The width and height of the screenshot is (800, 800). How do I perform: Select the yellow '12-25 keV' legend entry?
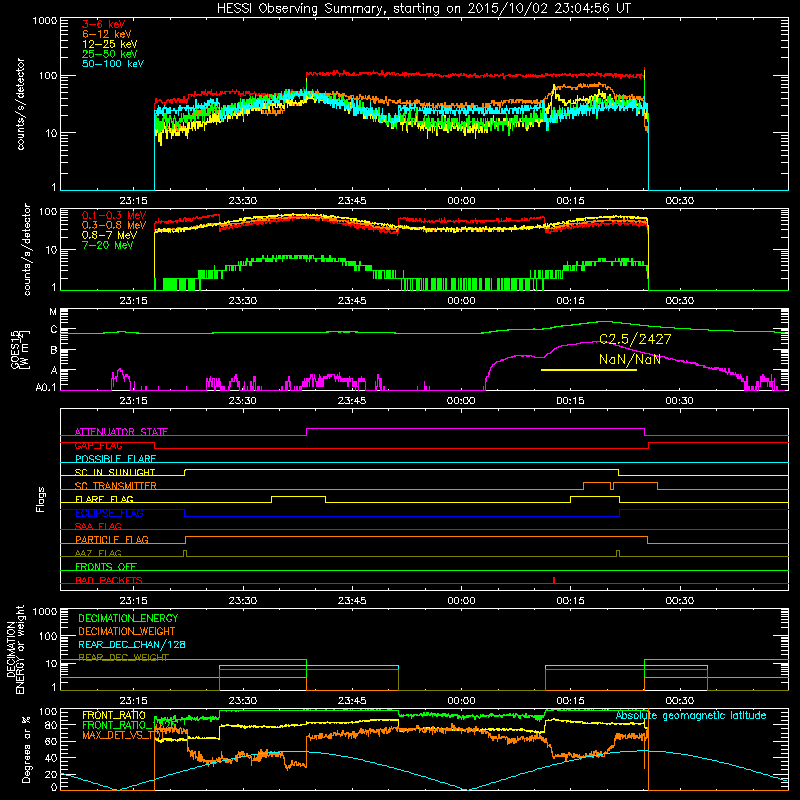110,44
